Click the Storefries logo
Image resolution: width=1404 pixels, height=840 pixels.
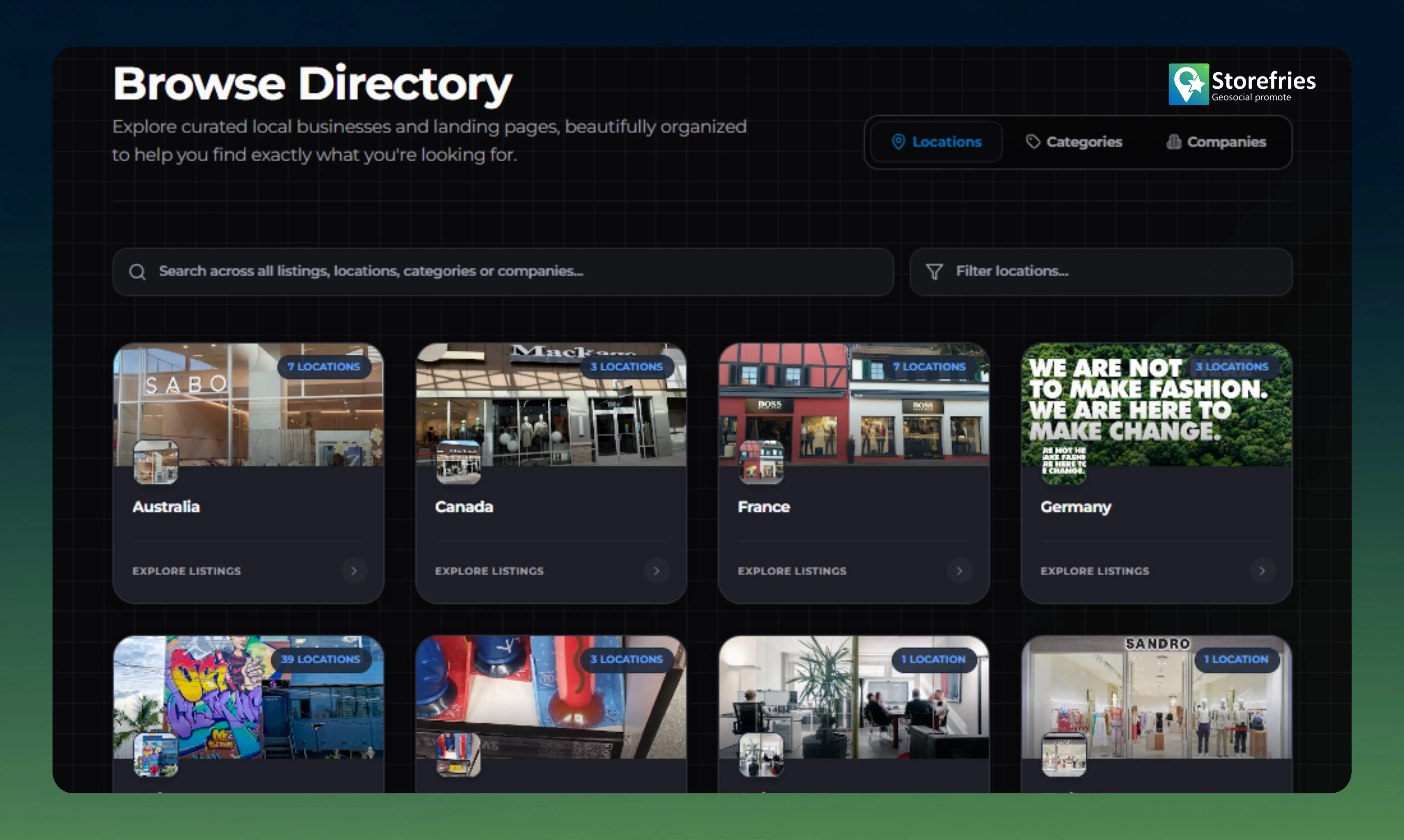pos(1242,84)
